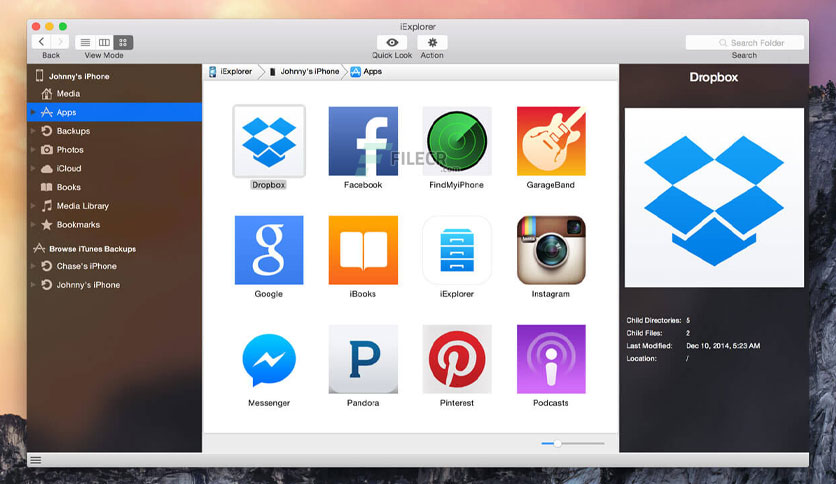Open the Action gear menu

[432, 43]
